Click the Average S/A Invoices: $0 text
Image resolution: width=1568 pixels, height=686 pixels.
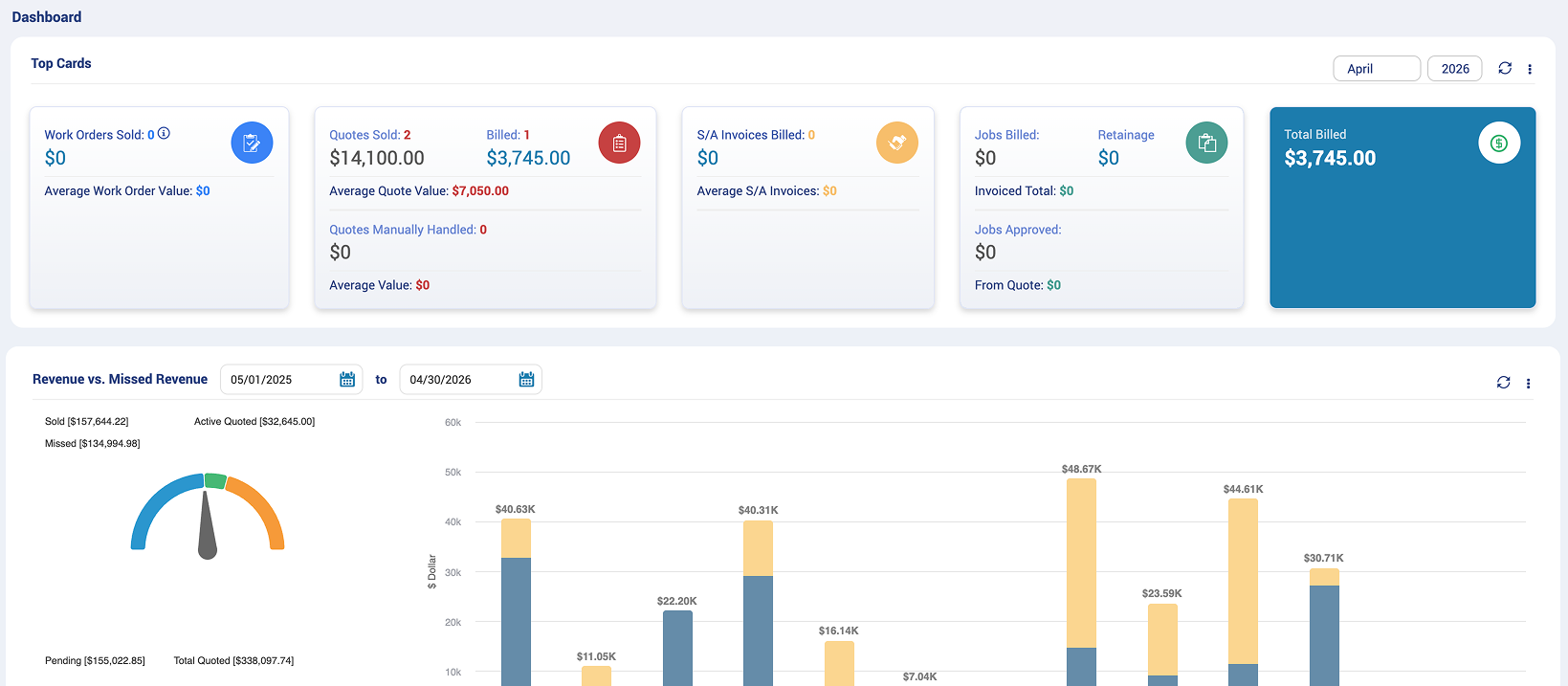tap(766, 191)
